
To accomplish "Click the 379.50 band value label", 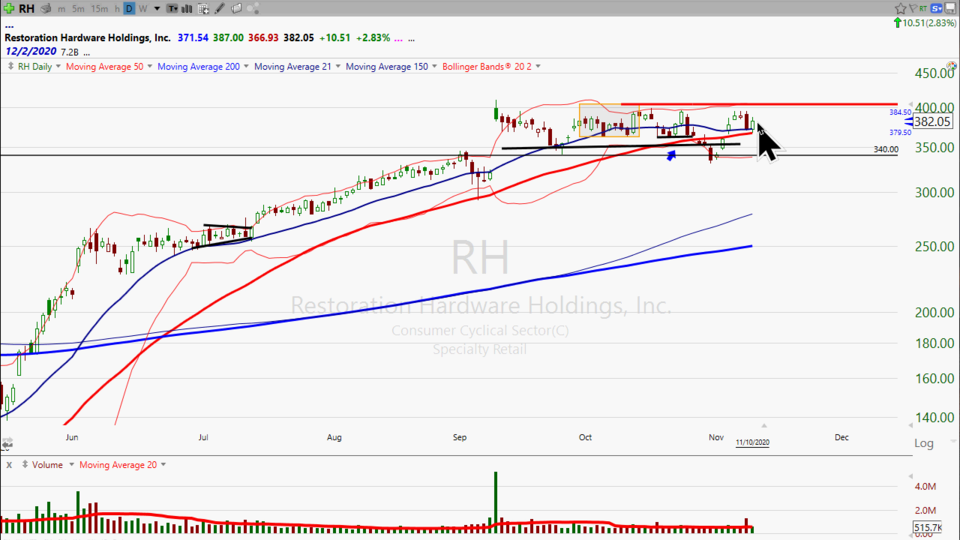I will pos(900,132).
